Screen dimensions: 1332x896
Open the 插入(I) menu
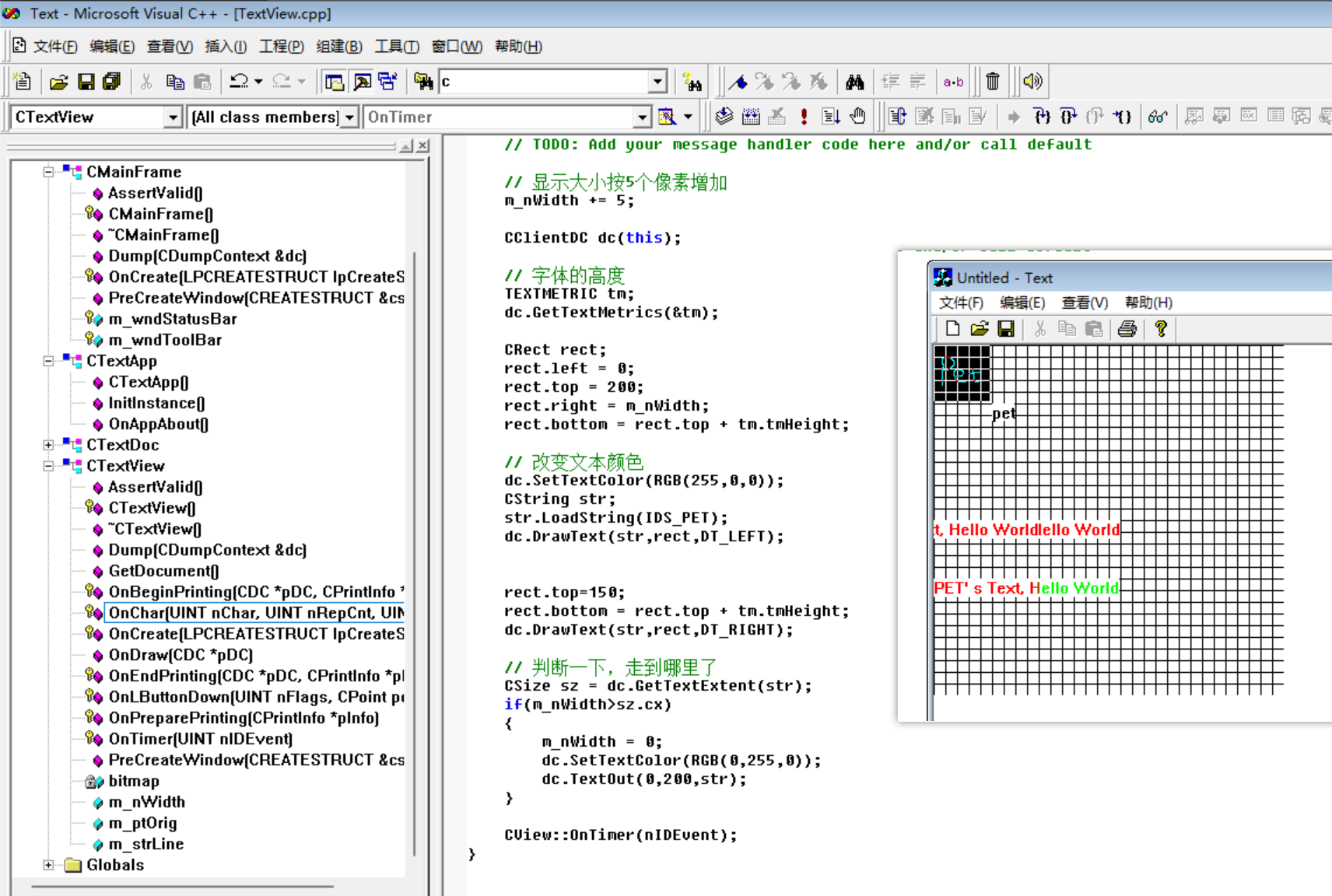pyautogui.click(x=226, y=47)
